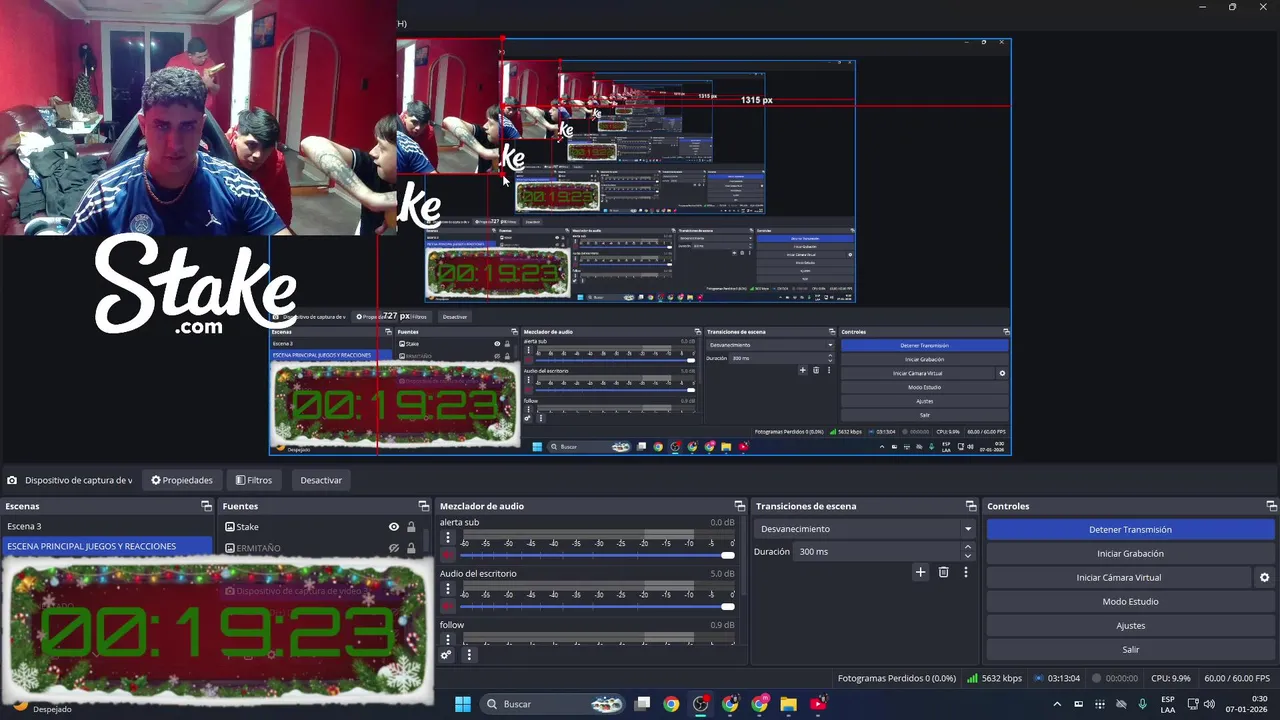Open options menu for Audio del escritorio
The width and height of the screenshot is (1280, 720).
click(447, 589)
